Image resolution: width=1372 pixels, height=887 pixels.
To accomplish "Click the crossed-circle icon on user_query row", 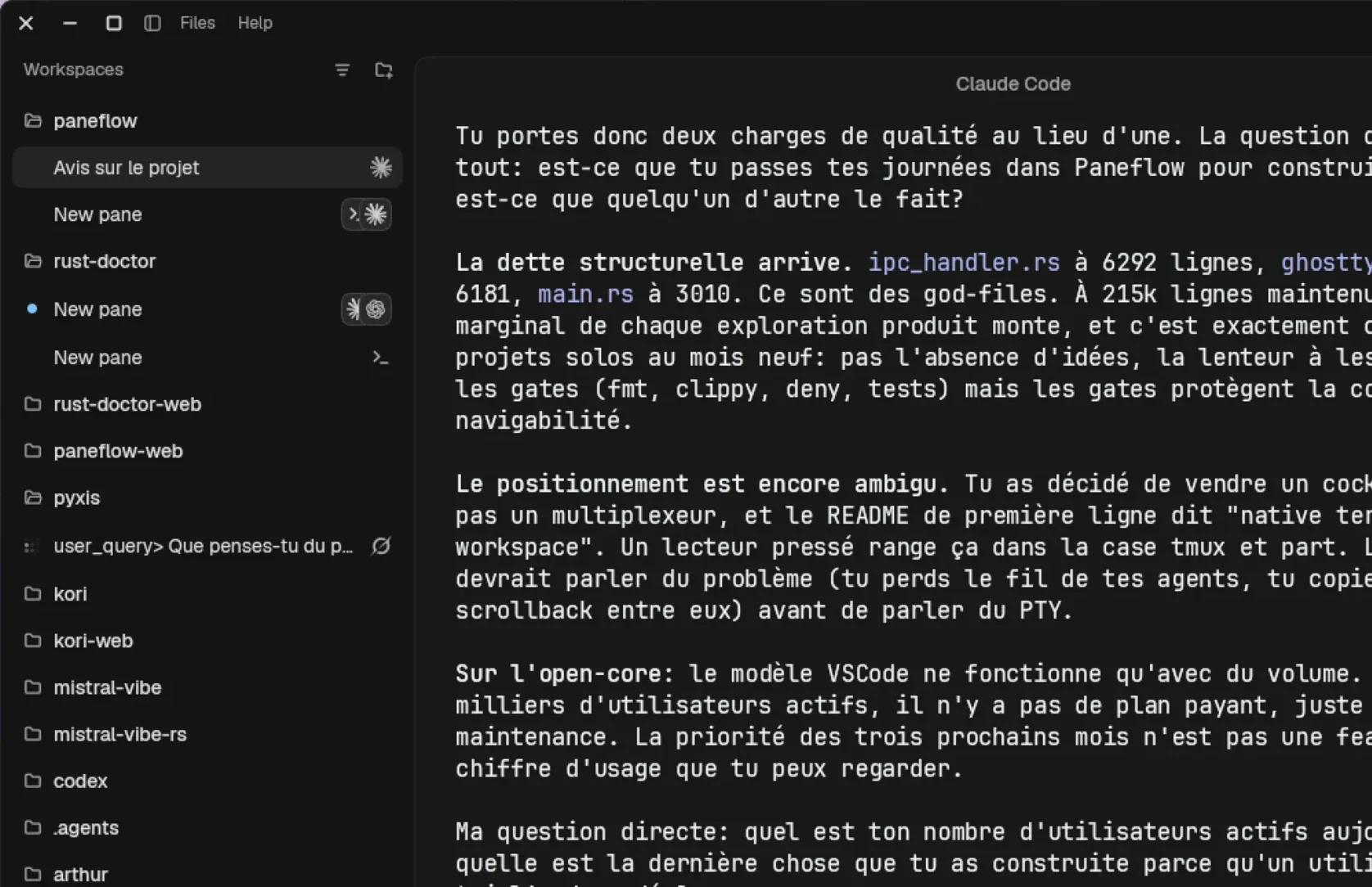I will pyautogui.click(x=381, y=546).
